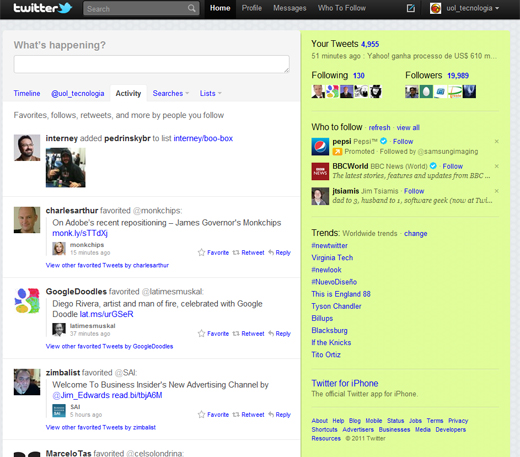
Task: Click latimesmuskal small avatar
Action: [x=59, y=330]
